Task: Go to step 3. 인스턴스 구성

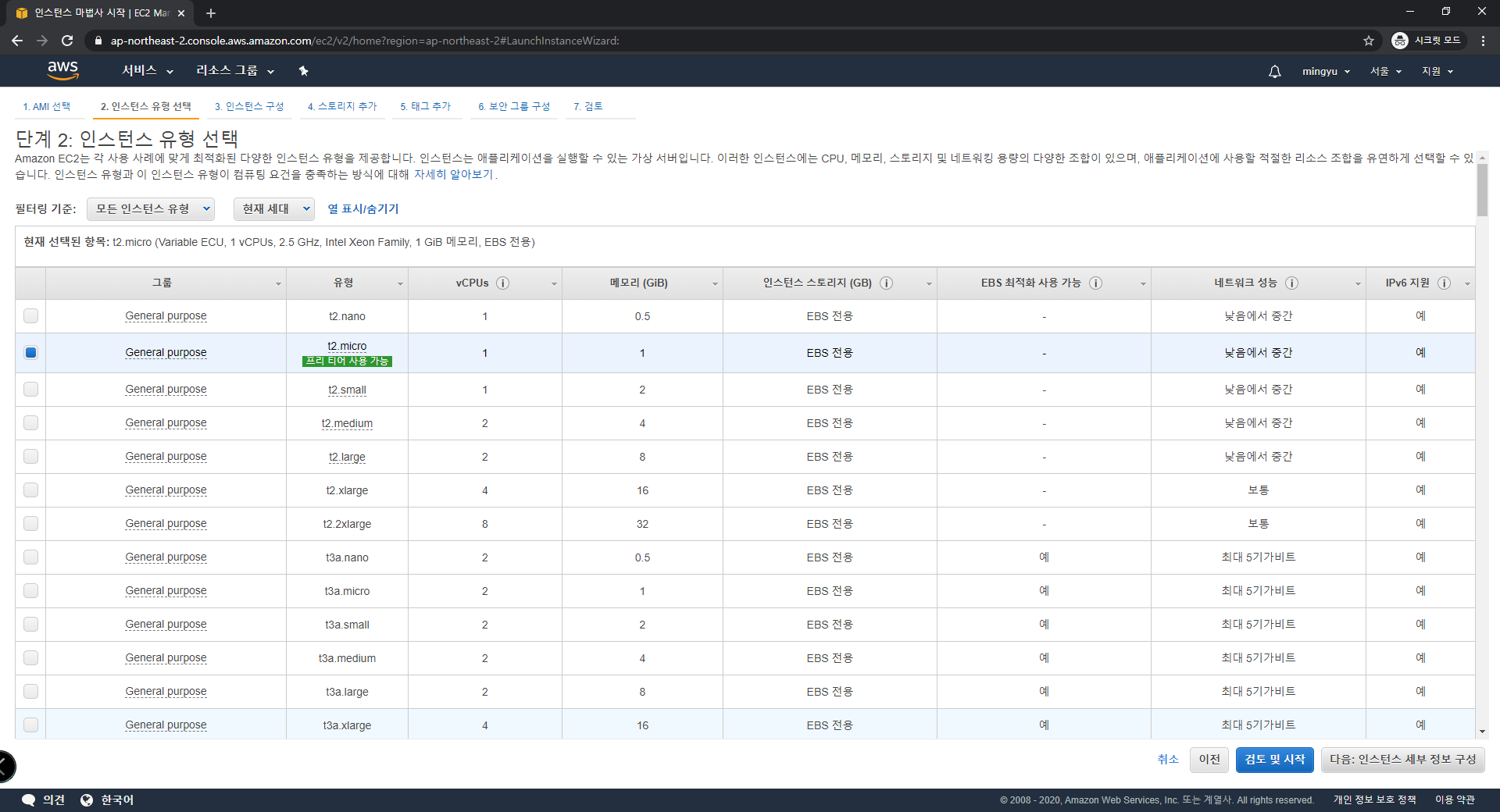Action: pyautogui.click(x=249, y=106)
